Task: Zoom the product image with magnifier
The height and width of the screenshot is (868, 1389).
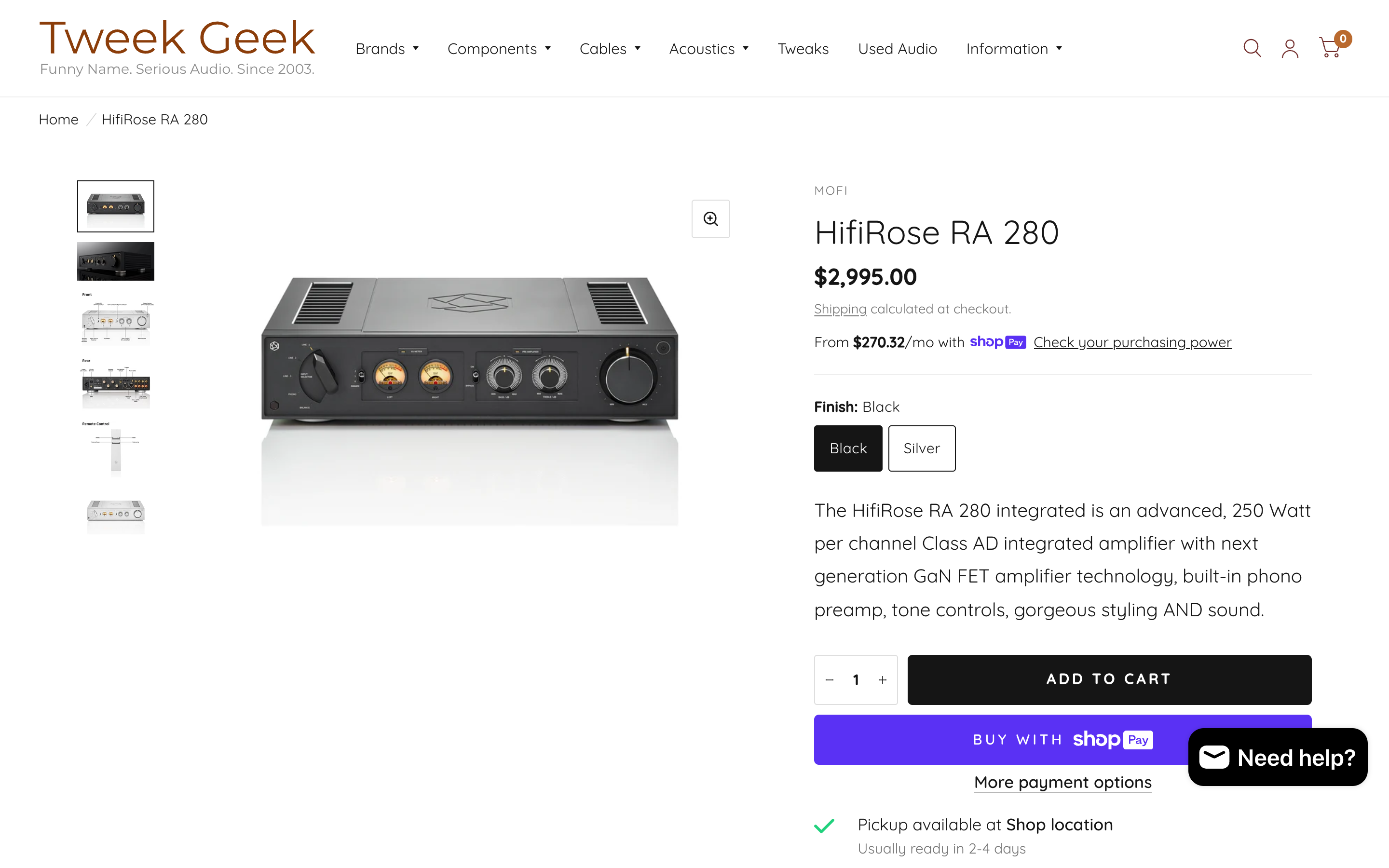Action: coord(710,219)
